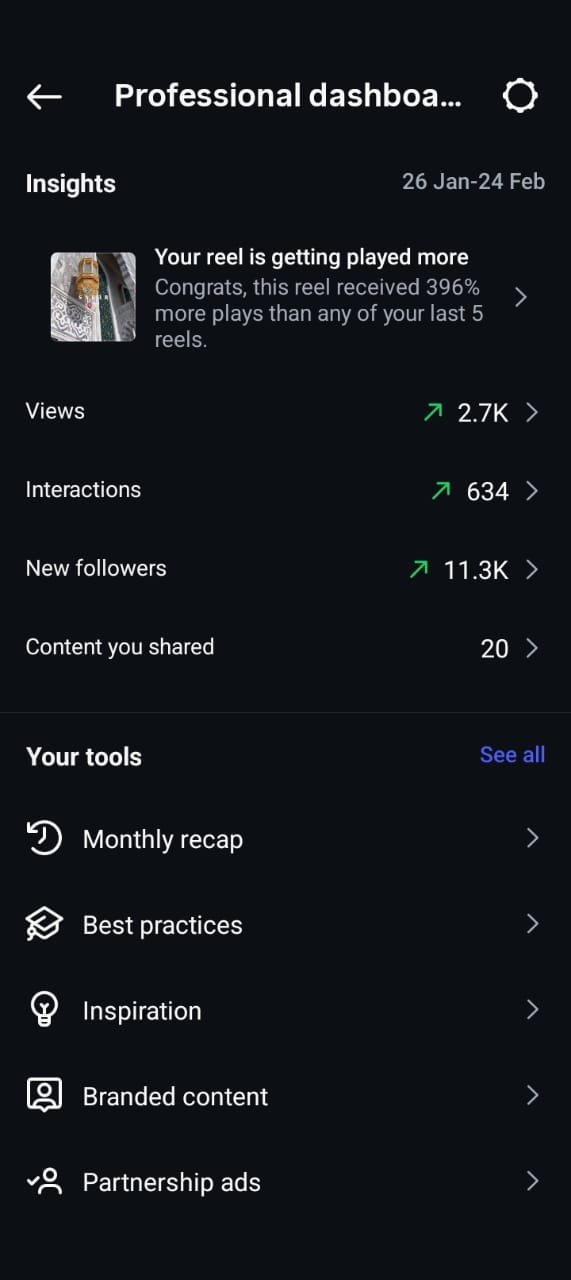Tap the 26 Jan-24 Feb date range
This screenshot has width=571, height=1280.
(473, 181)
